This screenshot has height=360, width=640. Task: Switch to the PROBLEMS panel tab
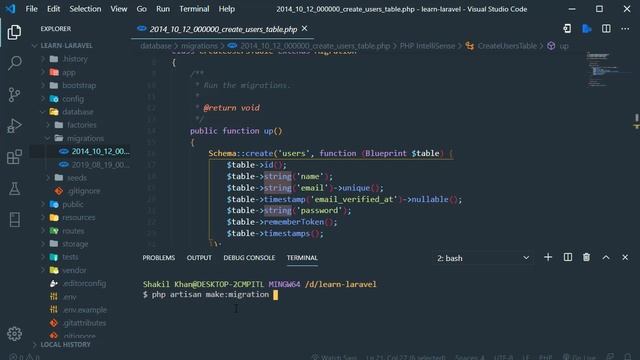(x=158, y=258)
